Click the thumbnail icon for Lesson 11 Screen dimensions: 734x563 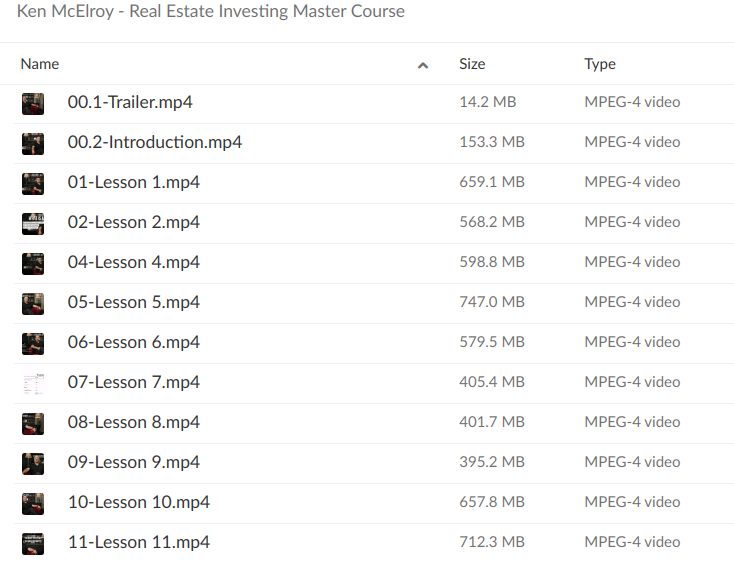33,543
